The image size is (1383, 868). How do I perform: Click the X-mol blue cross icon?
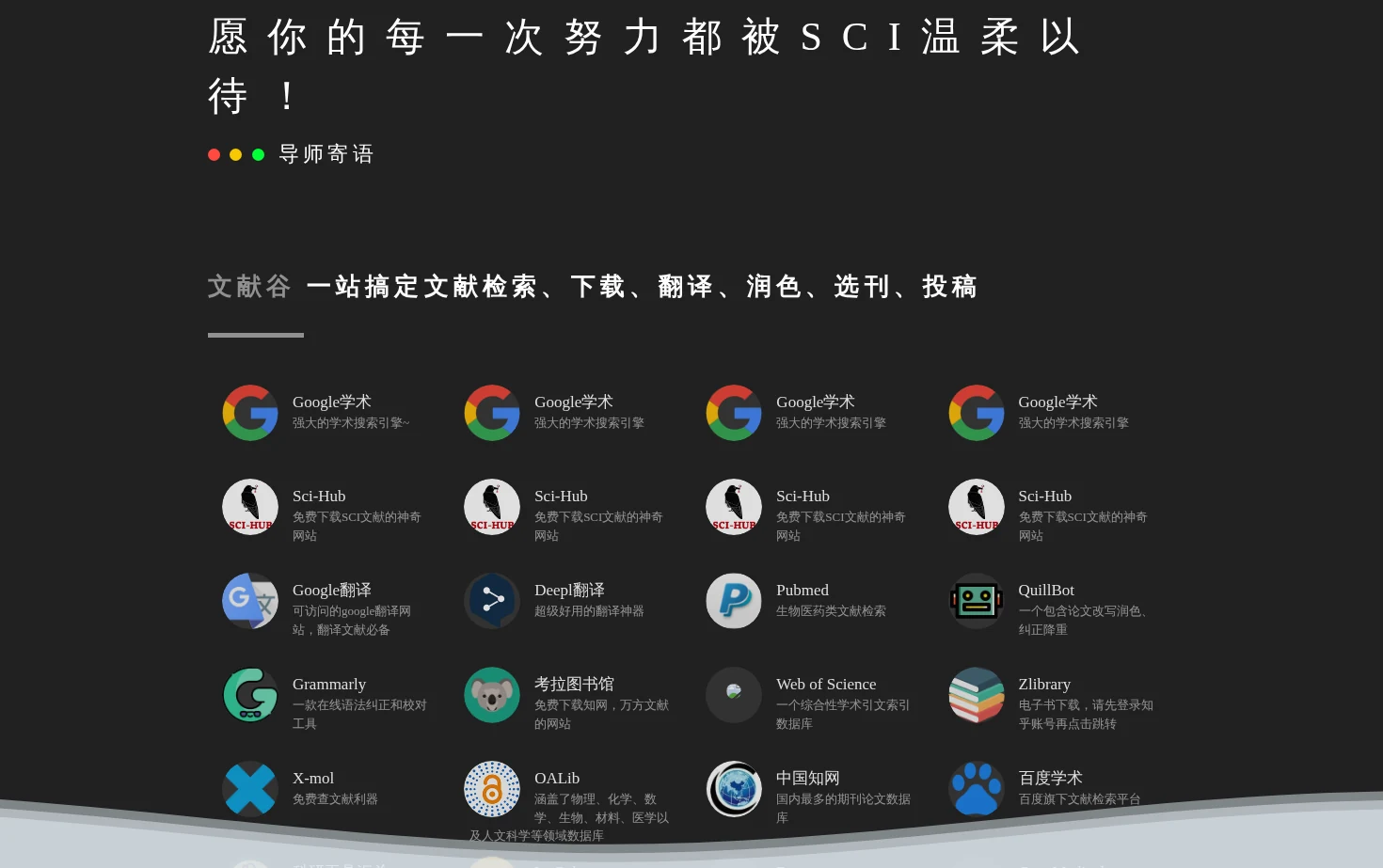(x=250, y=789)
